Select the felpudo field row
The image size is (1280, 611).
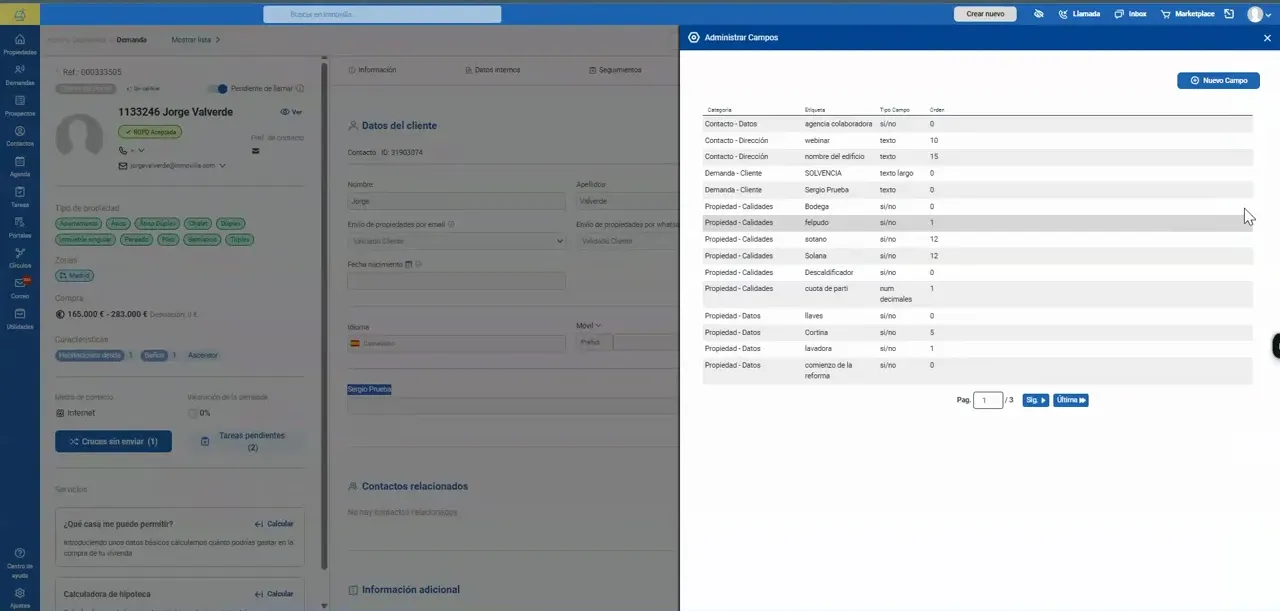point(977,223)
